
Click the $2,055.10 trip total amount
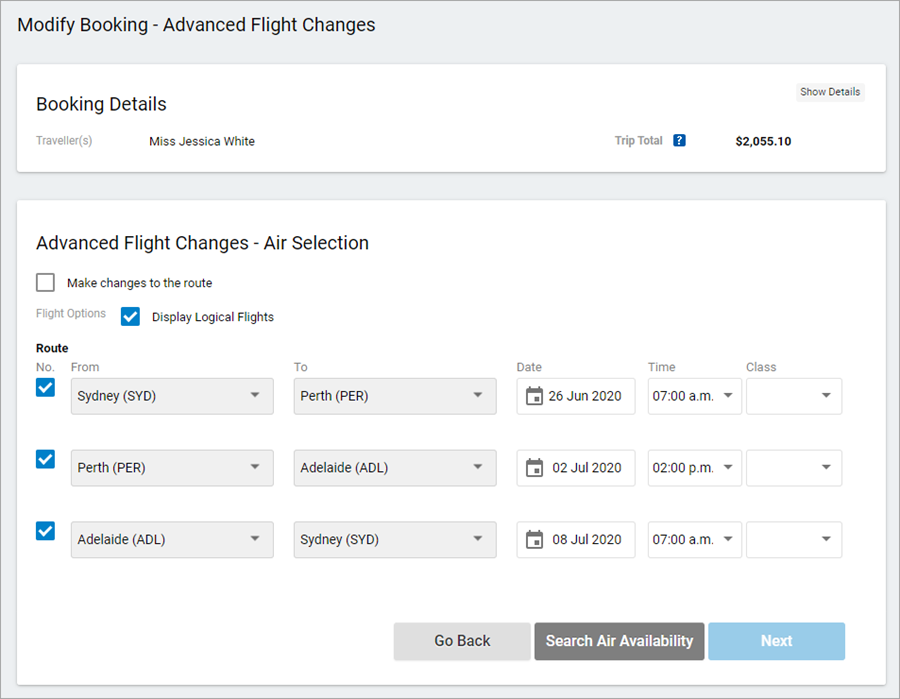point(763,141)
